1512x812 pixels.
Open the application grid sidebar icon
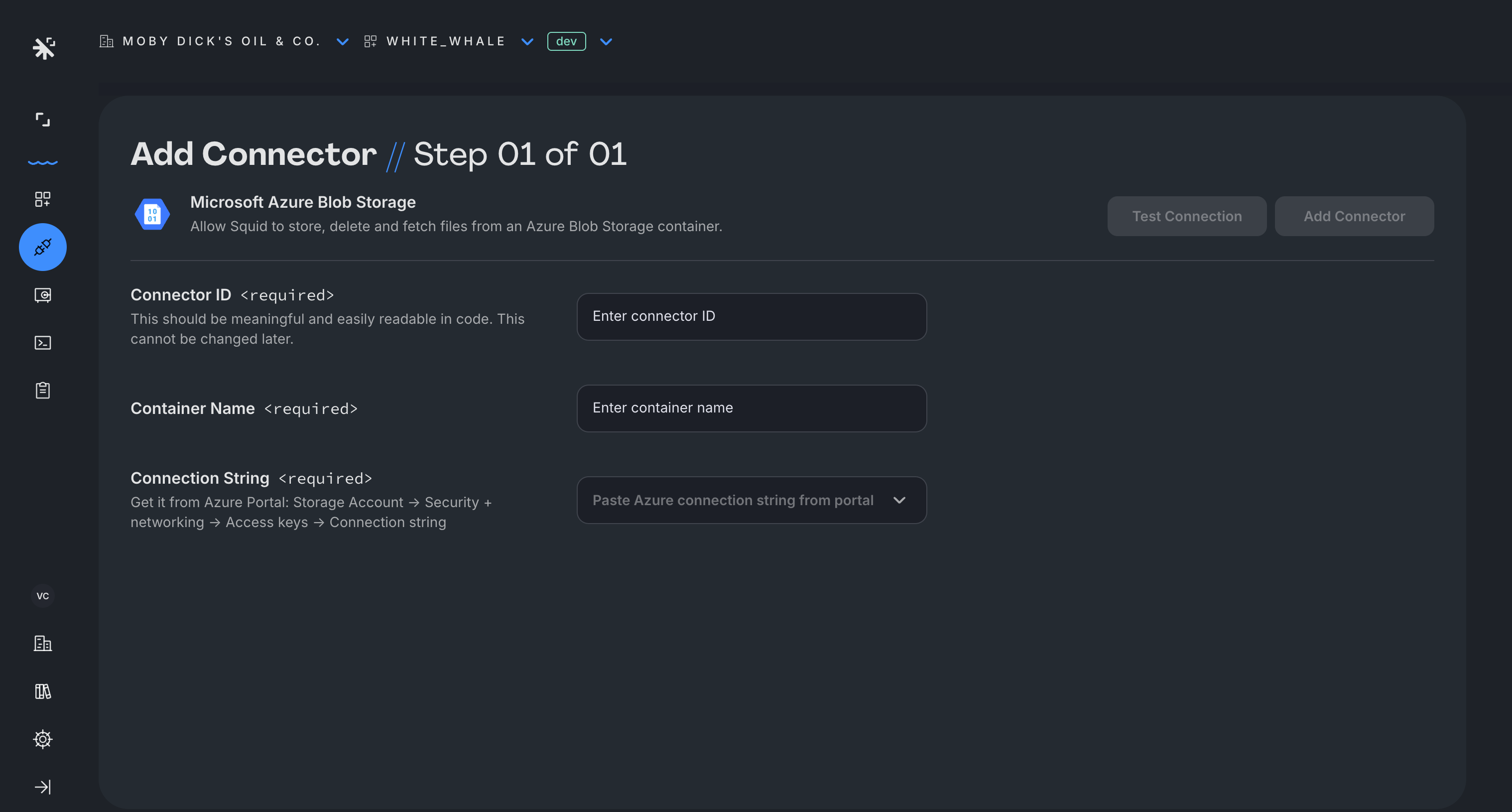(43, 199)
